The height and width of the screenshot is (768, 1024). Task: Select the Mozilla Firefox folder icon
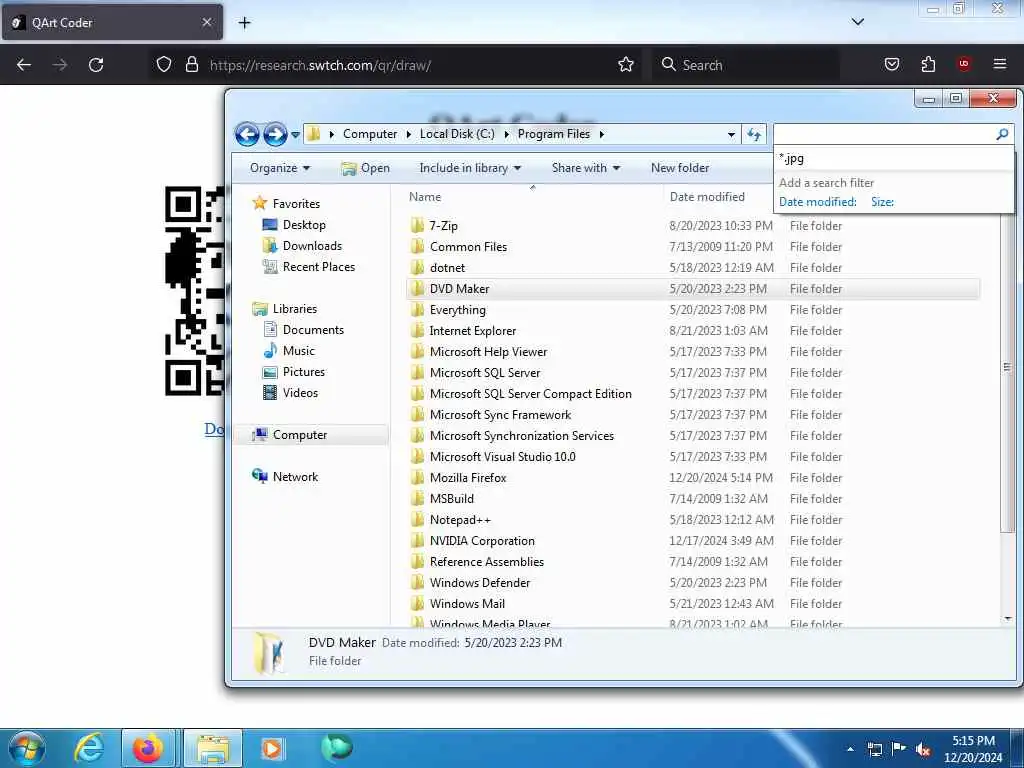(417, 477)
